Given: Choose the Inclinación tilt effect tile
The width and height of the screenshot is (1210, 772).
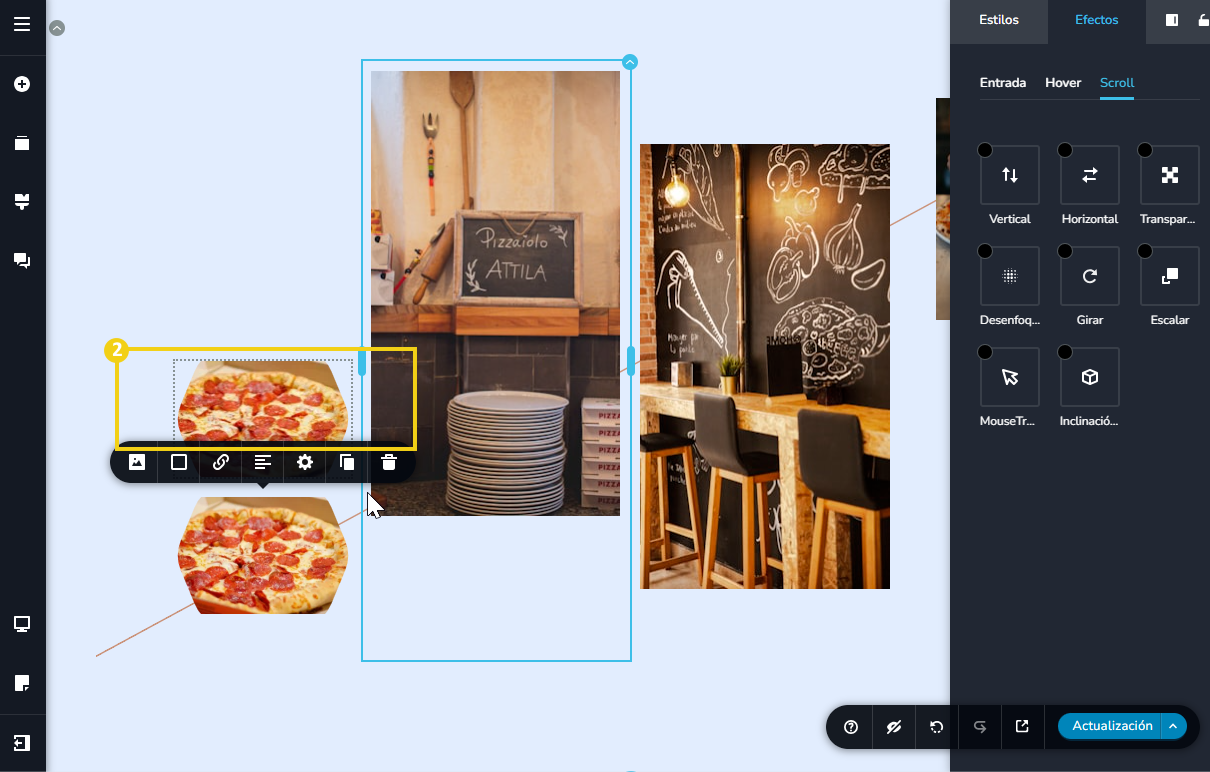Looking at the screenshot, I should point(1090,377).
